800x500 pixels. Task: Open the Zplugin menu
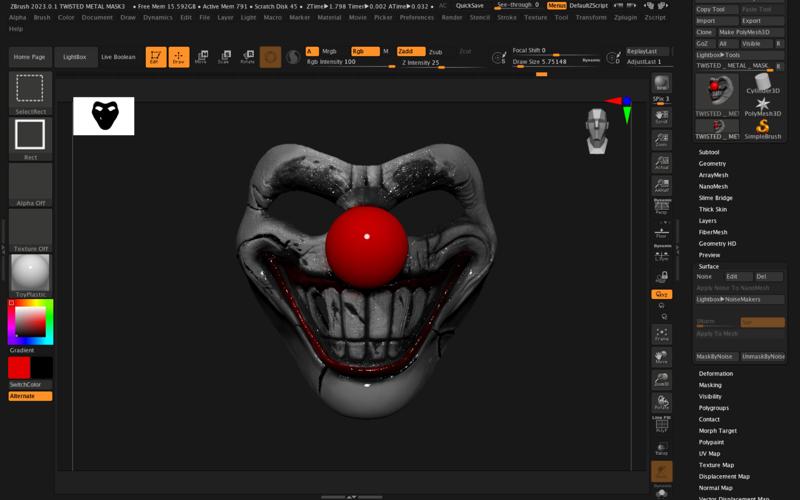click(626, 17)
